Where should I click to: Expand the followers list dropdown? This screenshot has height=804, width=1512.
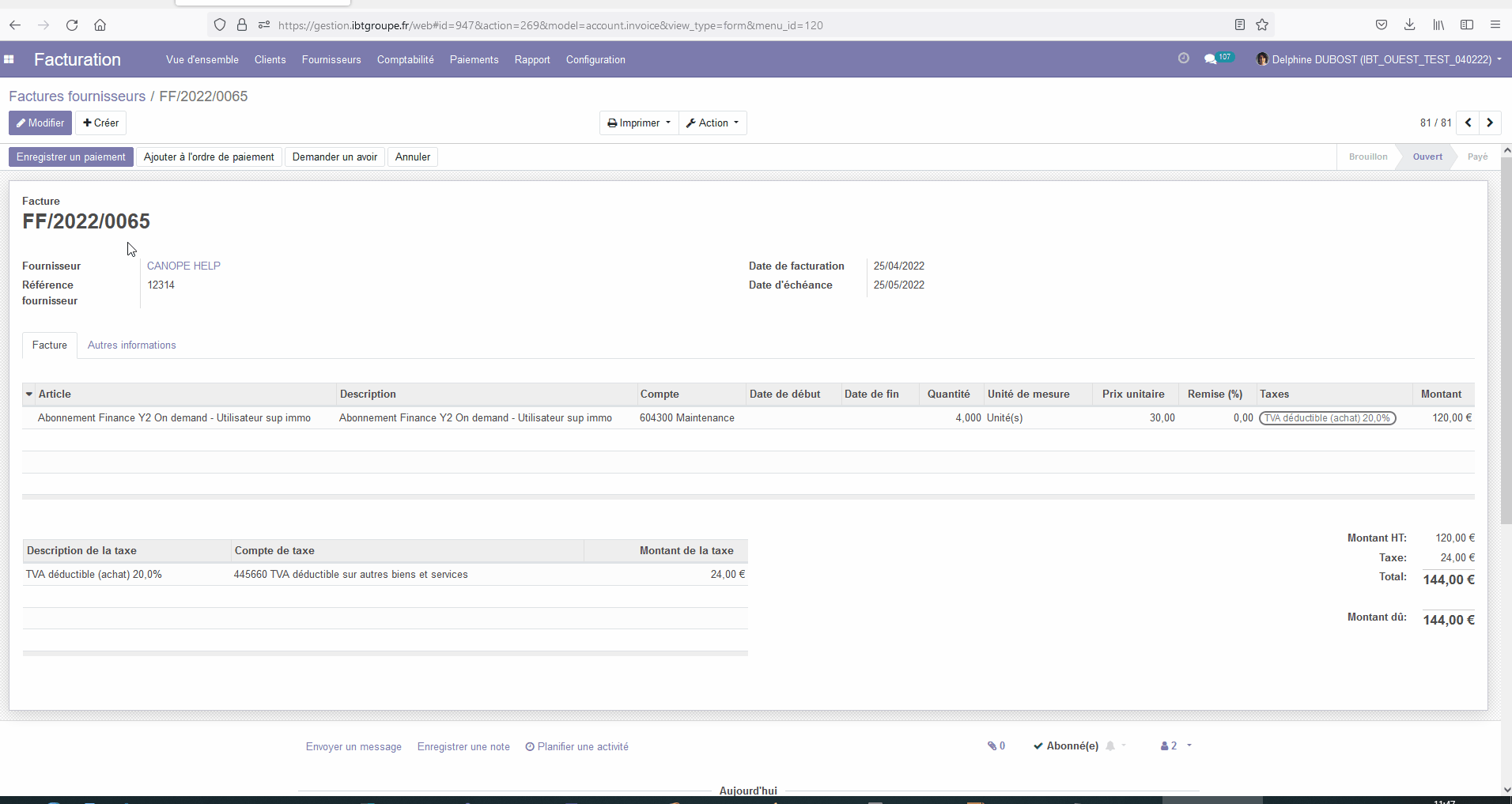coord(1175,745)
